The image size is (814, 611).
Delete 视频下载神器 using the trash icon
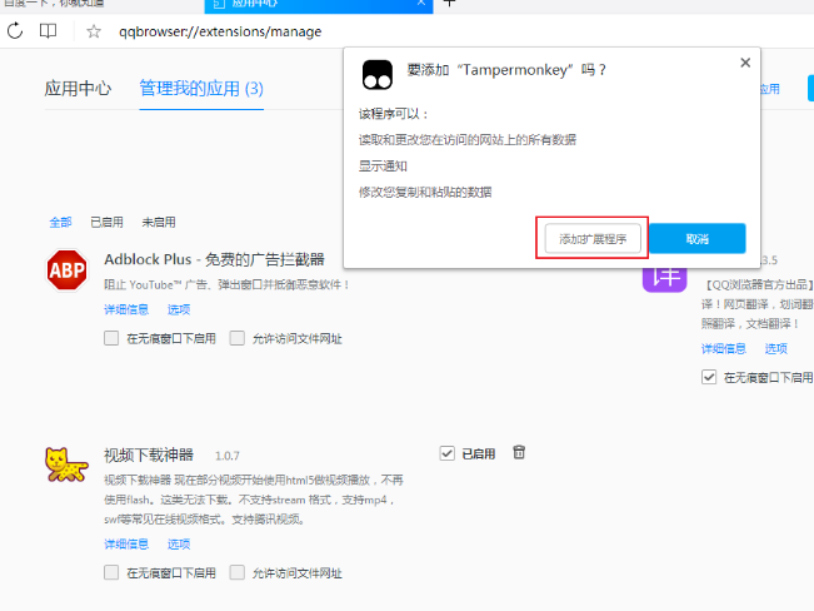point(519,453)
